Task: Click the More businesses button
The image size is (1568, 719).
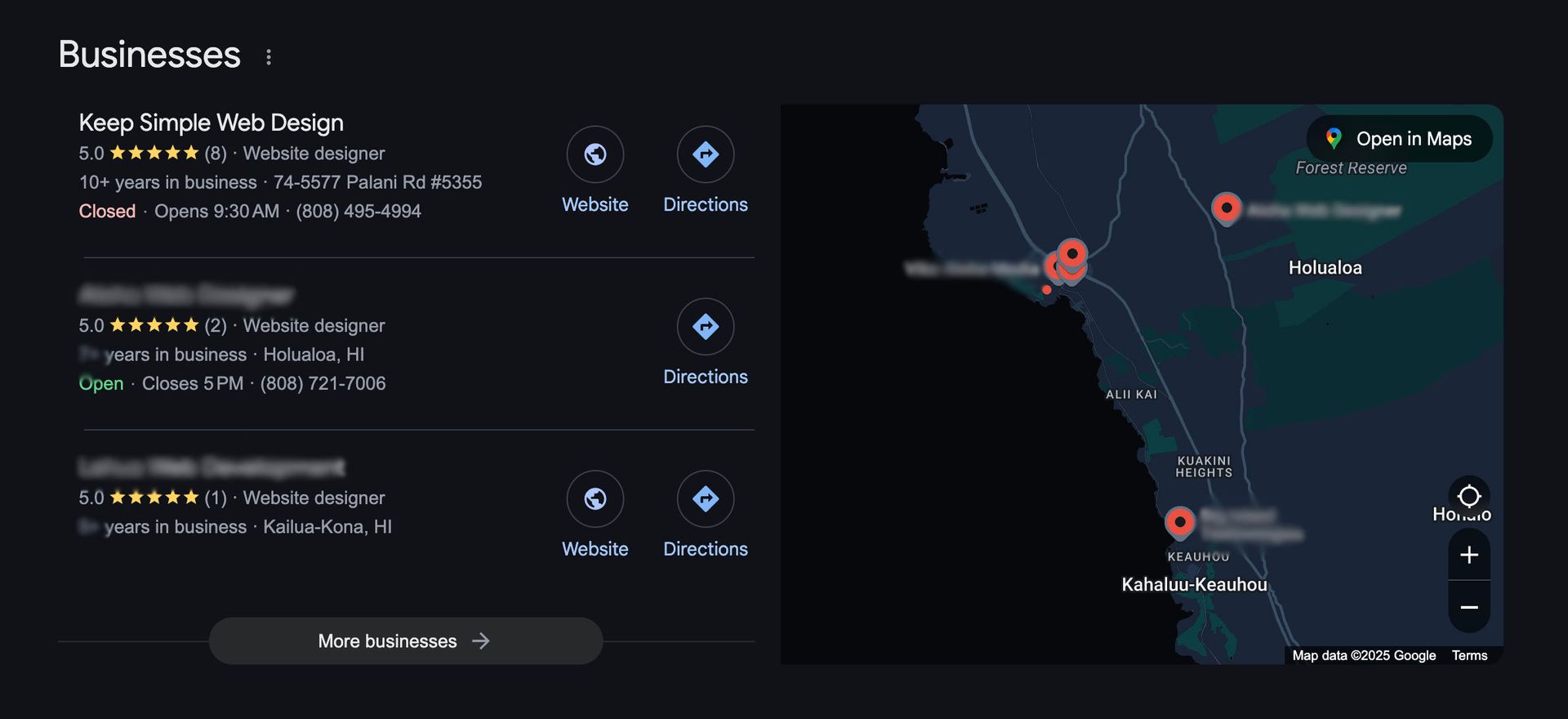Action: (x=406, y=641)
